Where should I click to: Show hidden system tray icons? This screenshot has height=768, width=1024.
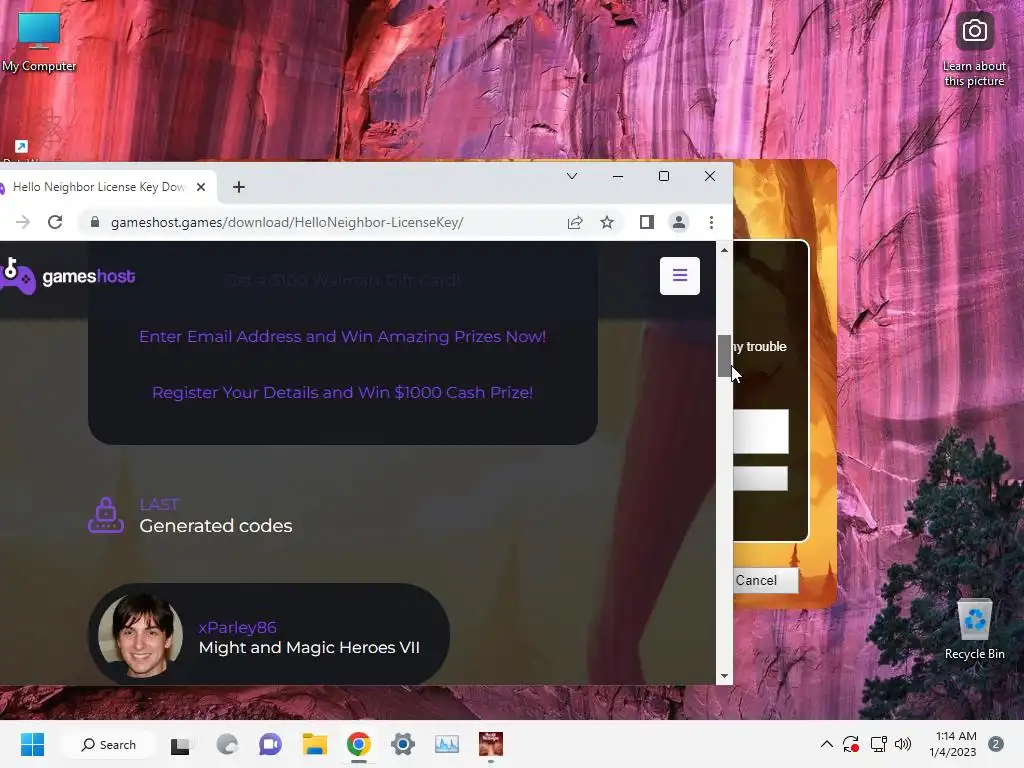(x=826, y=744)
